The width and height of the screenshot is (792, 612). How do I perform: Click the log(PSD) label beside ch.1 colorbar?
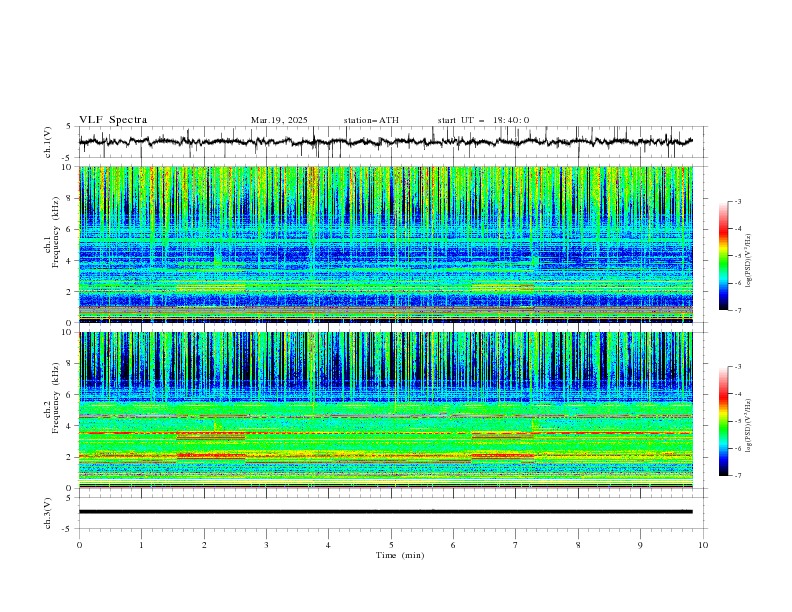pos(749,261)
